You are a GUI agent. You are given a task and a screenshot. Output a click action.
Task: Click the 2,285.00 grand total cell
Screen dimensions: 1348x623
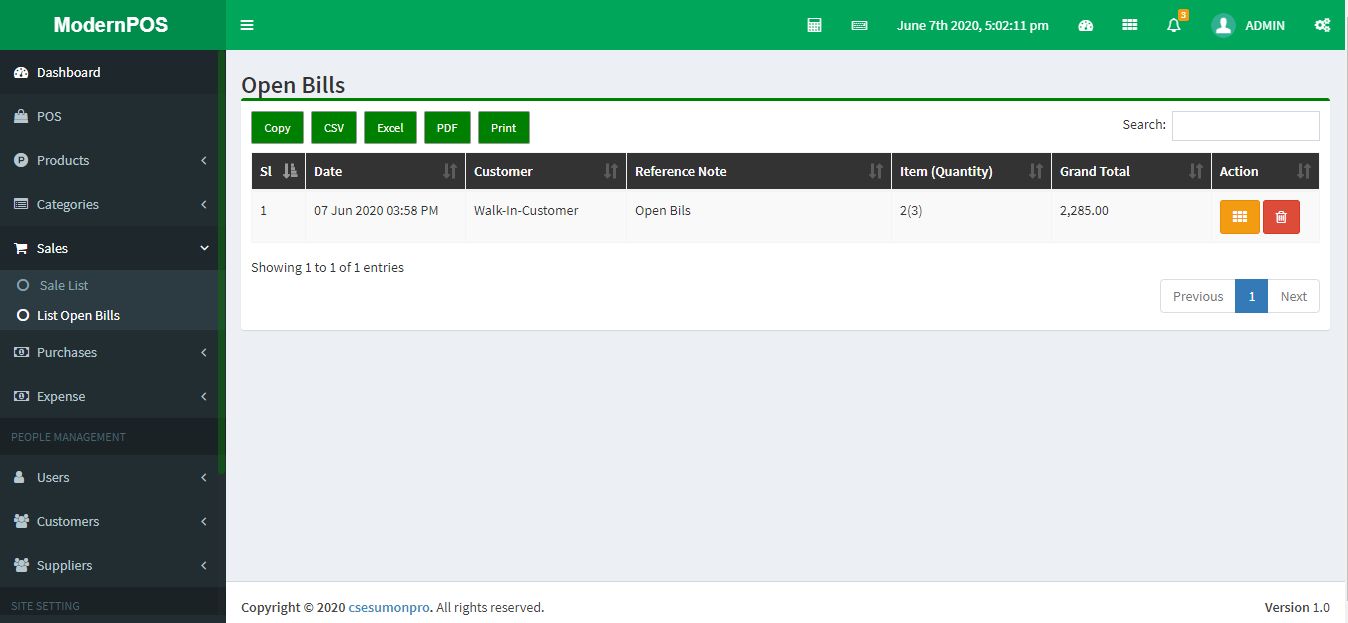tap(1131, 216)
